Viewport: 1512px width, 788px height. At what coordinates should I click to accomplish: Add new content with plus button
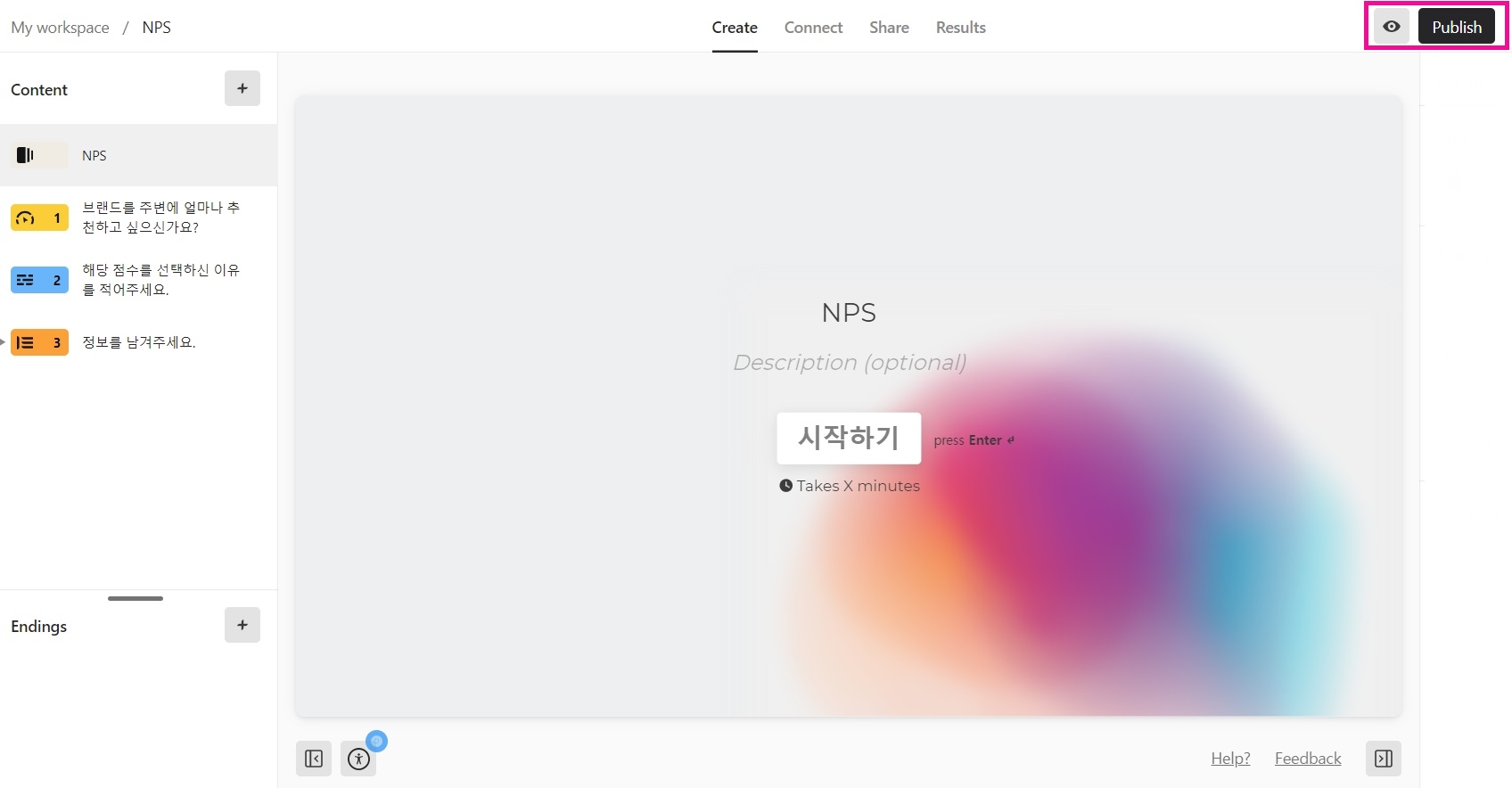242,88
